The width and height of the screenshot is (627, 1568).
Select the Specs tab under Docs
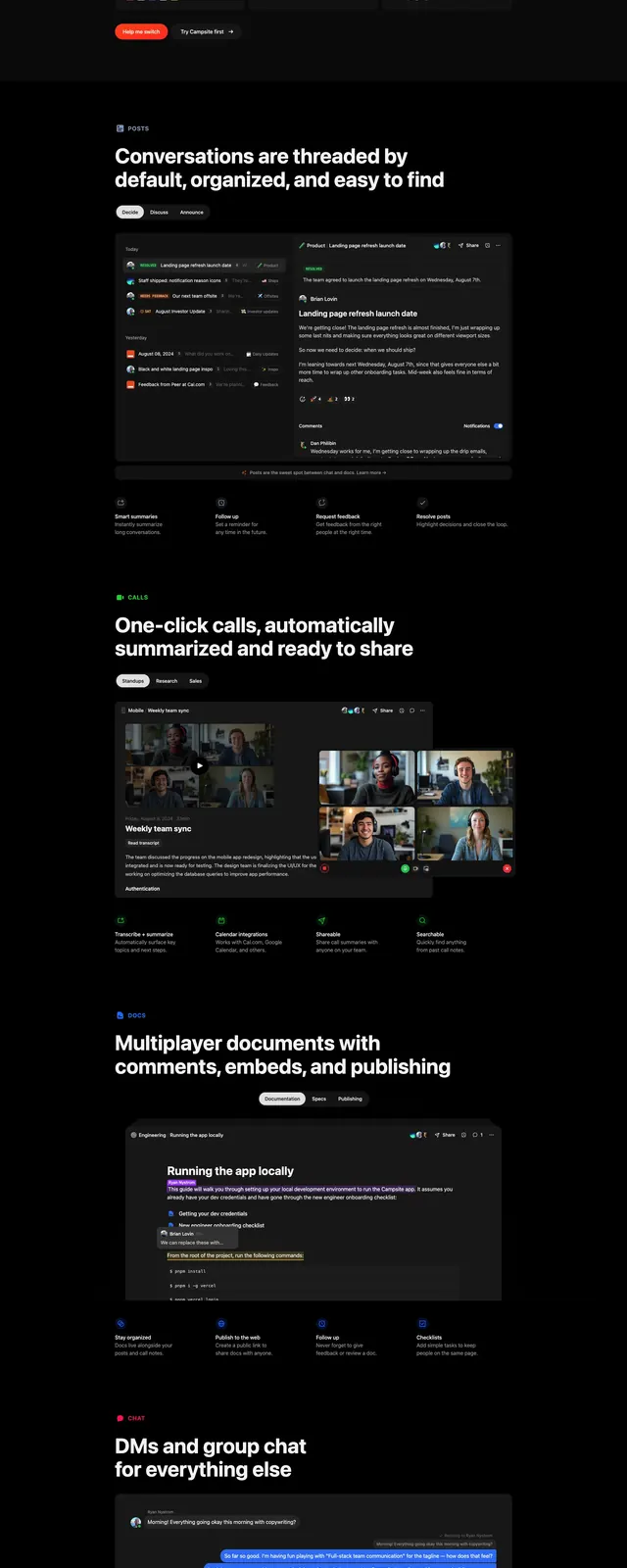(x=319, y=1099)
